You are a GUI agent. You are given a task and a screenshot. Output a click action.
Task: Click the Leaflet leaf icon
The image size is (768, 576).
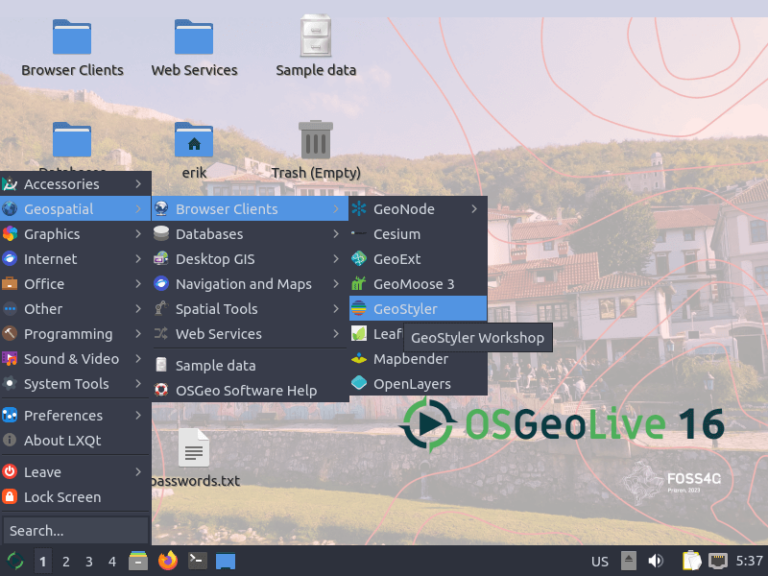pos(359,334)
